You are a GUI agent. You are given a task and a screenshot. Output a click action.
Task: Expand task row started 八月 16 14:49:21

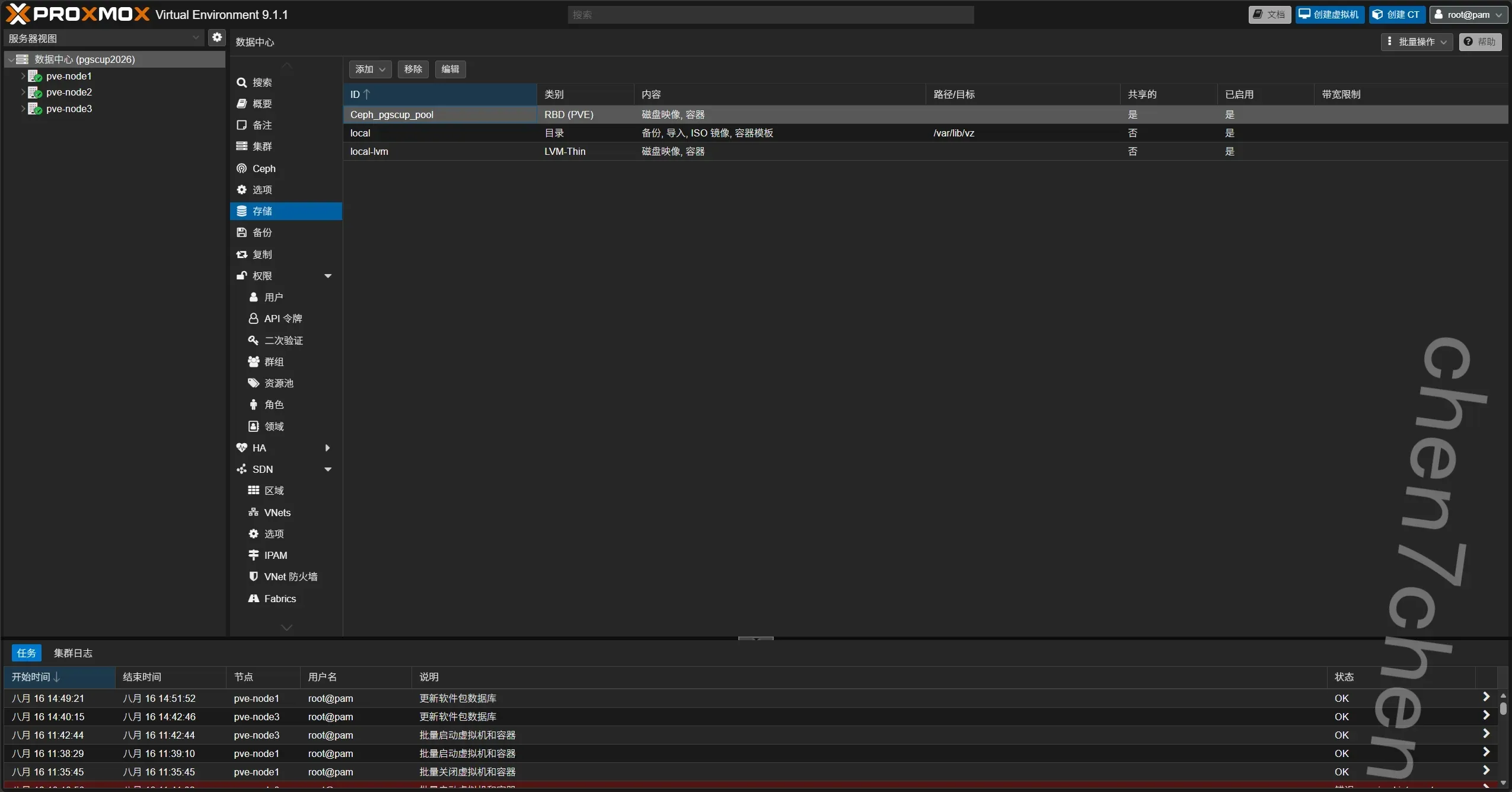pyautogui.click(x=1486, y=697)
